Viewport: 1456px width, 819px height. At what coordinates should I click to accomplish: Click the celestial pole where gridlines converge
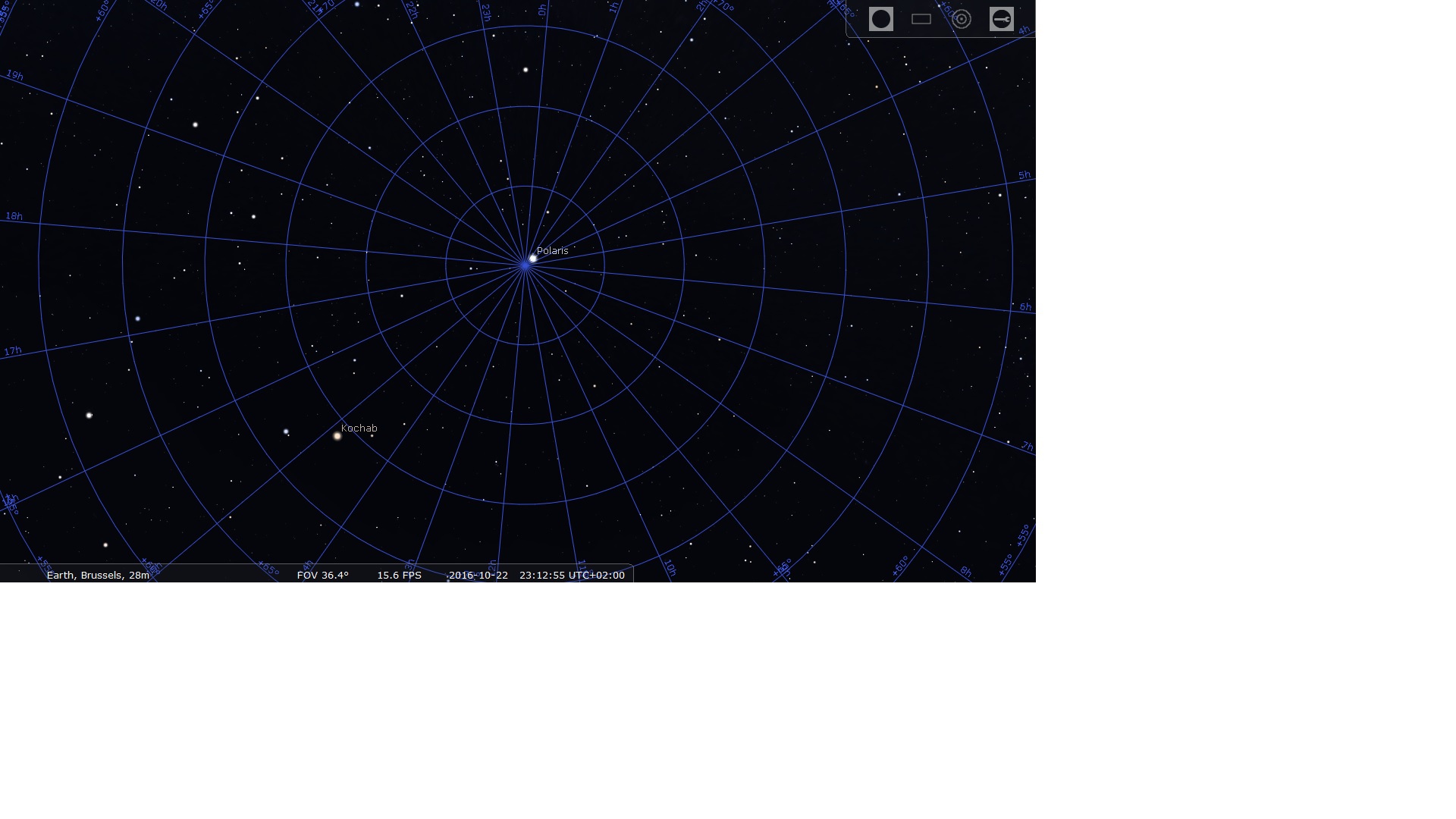525,265
